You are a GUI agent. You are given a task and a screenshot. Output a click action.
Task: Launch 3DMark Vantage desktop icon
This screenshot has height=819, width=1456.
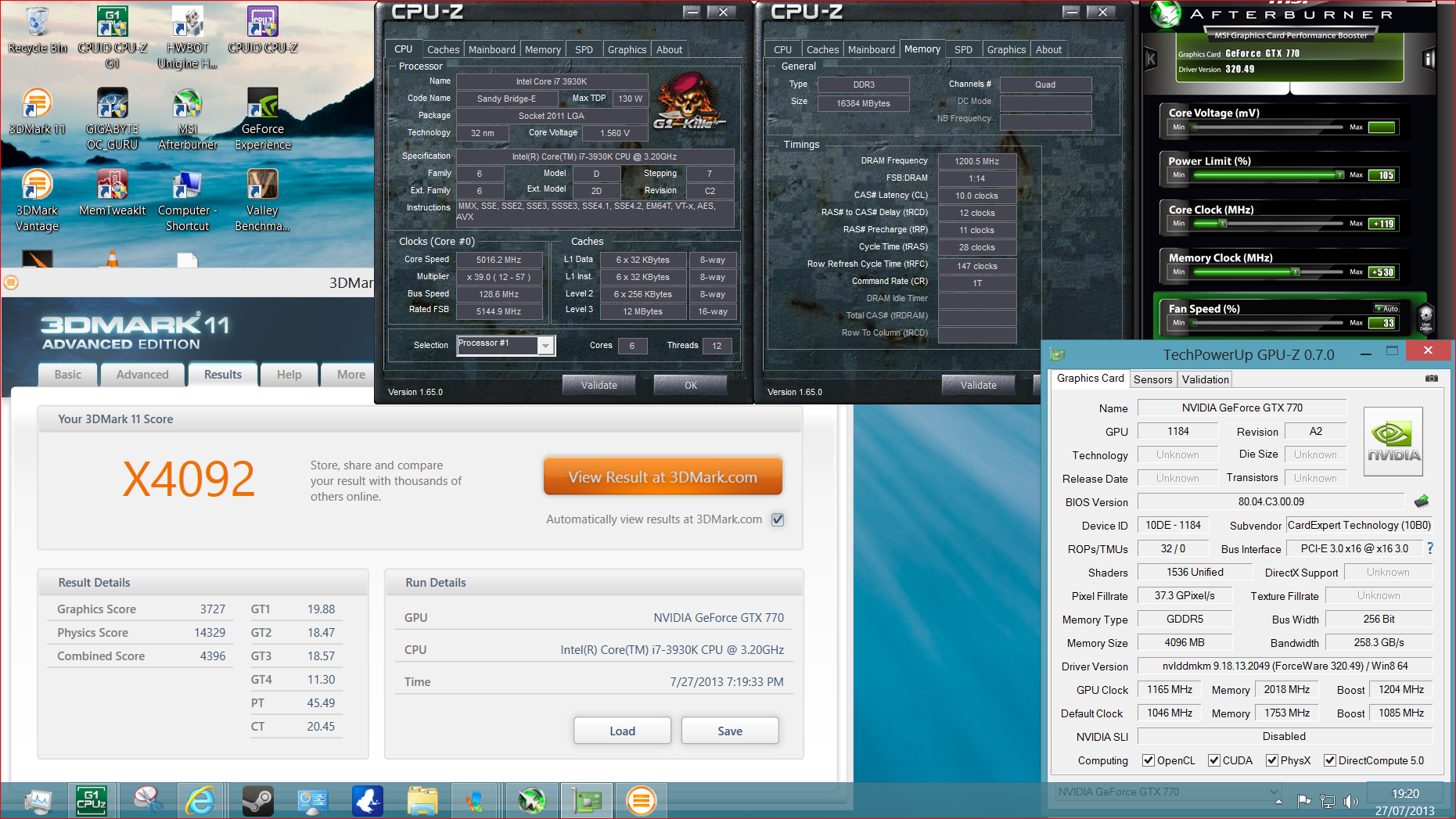coord(37,201)
